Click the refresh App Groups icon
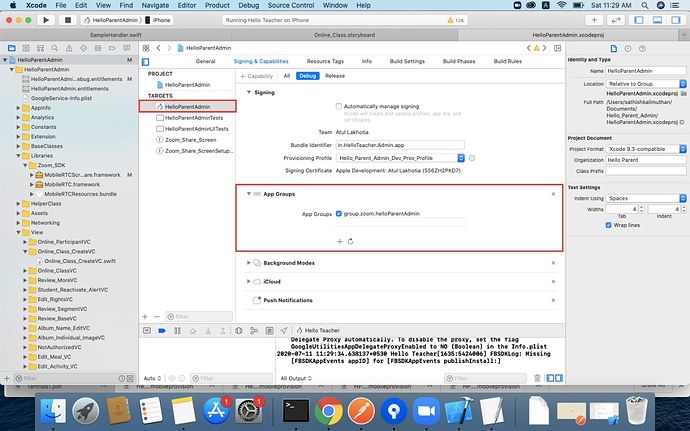The image size is (690, 431). pyautogui.click(x=350, y=241)
